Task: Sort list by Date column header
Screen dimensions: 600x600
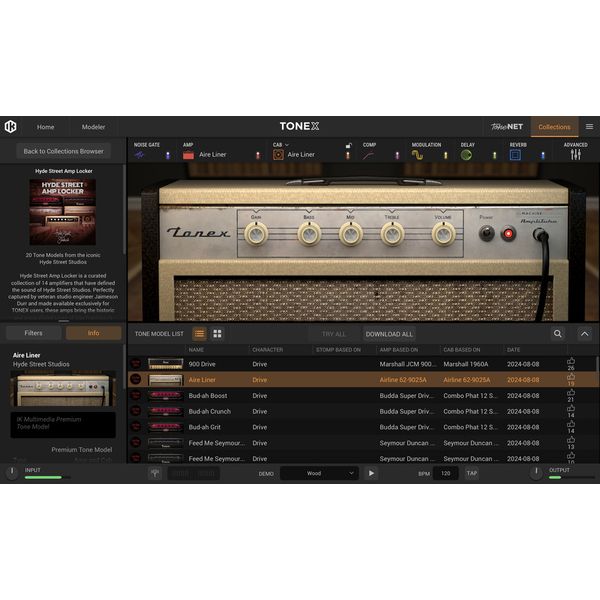Action: (514, 350)
